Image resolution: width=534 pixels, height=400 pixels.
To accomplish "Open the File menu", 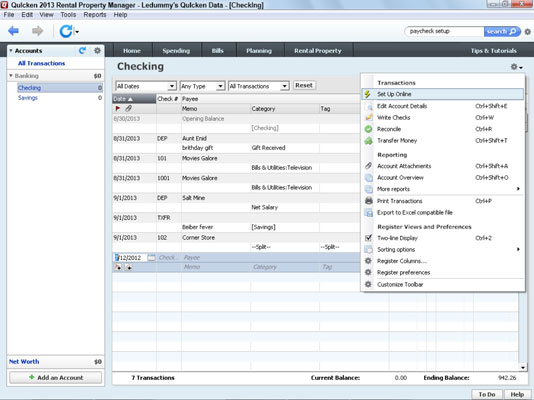I will (x=9, y=15).
